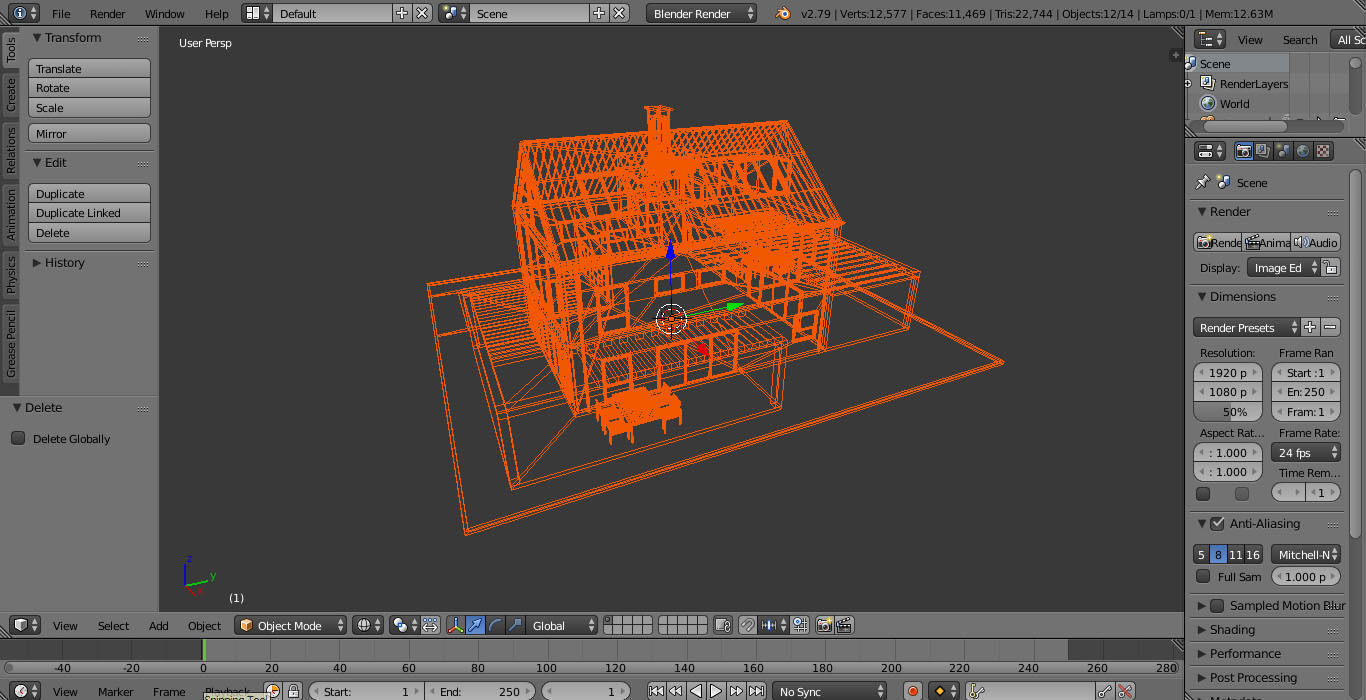Click the Translate button
1366x700 pixels.
[89, 69]
